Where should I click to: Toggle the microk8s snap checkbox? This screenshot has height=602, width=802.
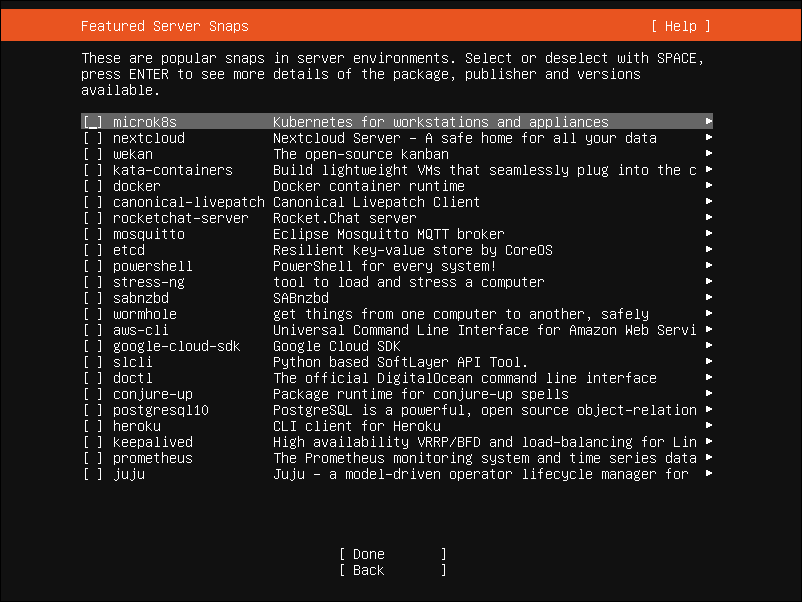(x=93, y=122)
